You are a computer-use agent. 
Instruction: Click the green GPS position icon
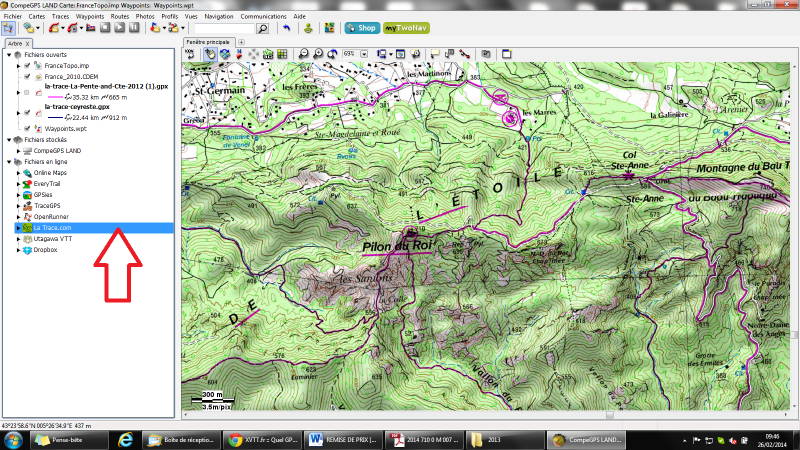pyautogui.click(x=308, y=28)
